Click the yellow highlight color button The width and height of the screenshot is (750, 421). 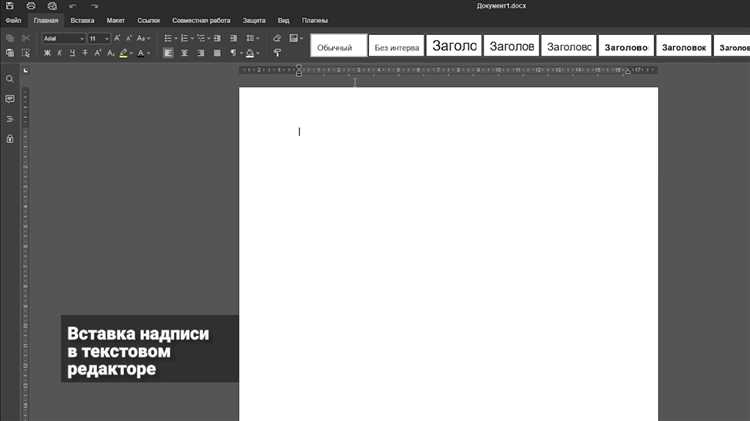coord(124,53)
